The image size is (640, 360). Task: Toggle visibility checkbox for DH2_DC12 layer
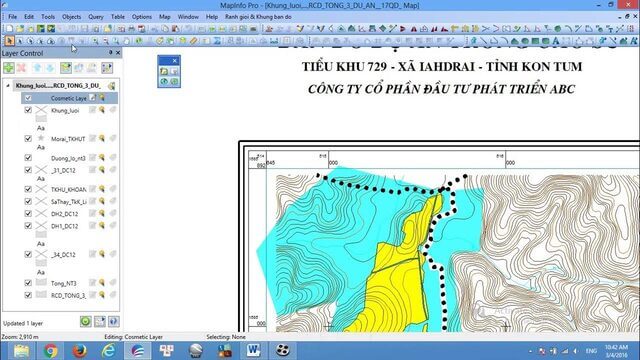(x=28, y=213)
